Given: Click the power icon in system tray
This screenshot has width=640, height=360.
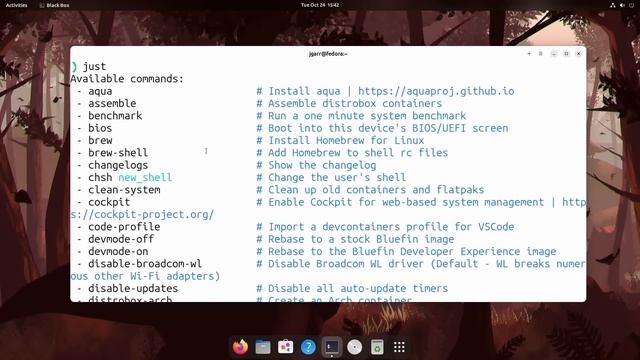Looking at the screenshot, I should [x=632, y=5].
